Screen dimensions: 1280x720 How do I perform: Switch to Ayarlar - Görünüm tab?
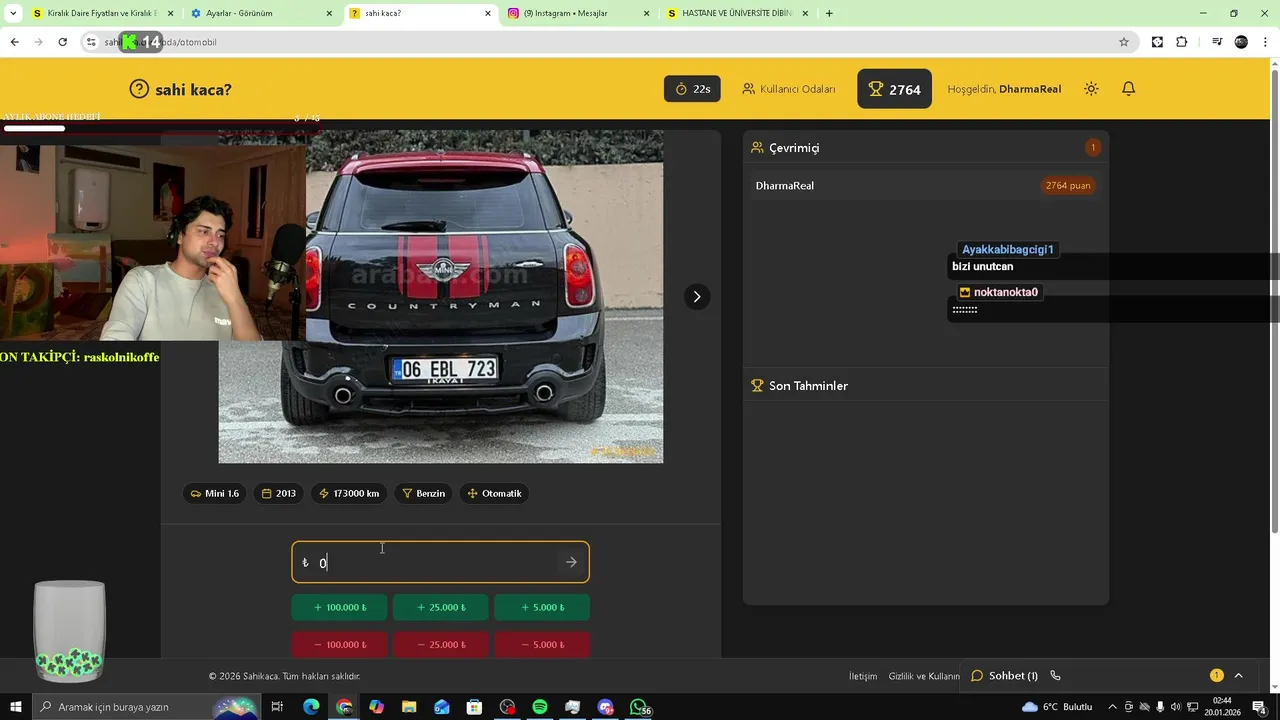click(x=262, y=13)
